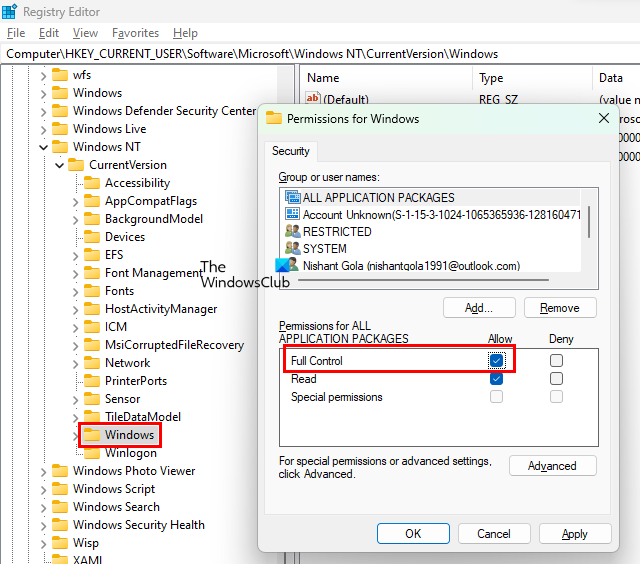Expand the MsiCorruptedFileRecovery tree node
The height and width of the screenshot is (564, 640).
tap(76, 346)
